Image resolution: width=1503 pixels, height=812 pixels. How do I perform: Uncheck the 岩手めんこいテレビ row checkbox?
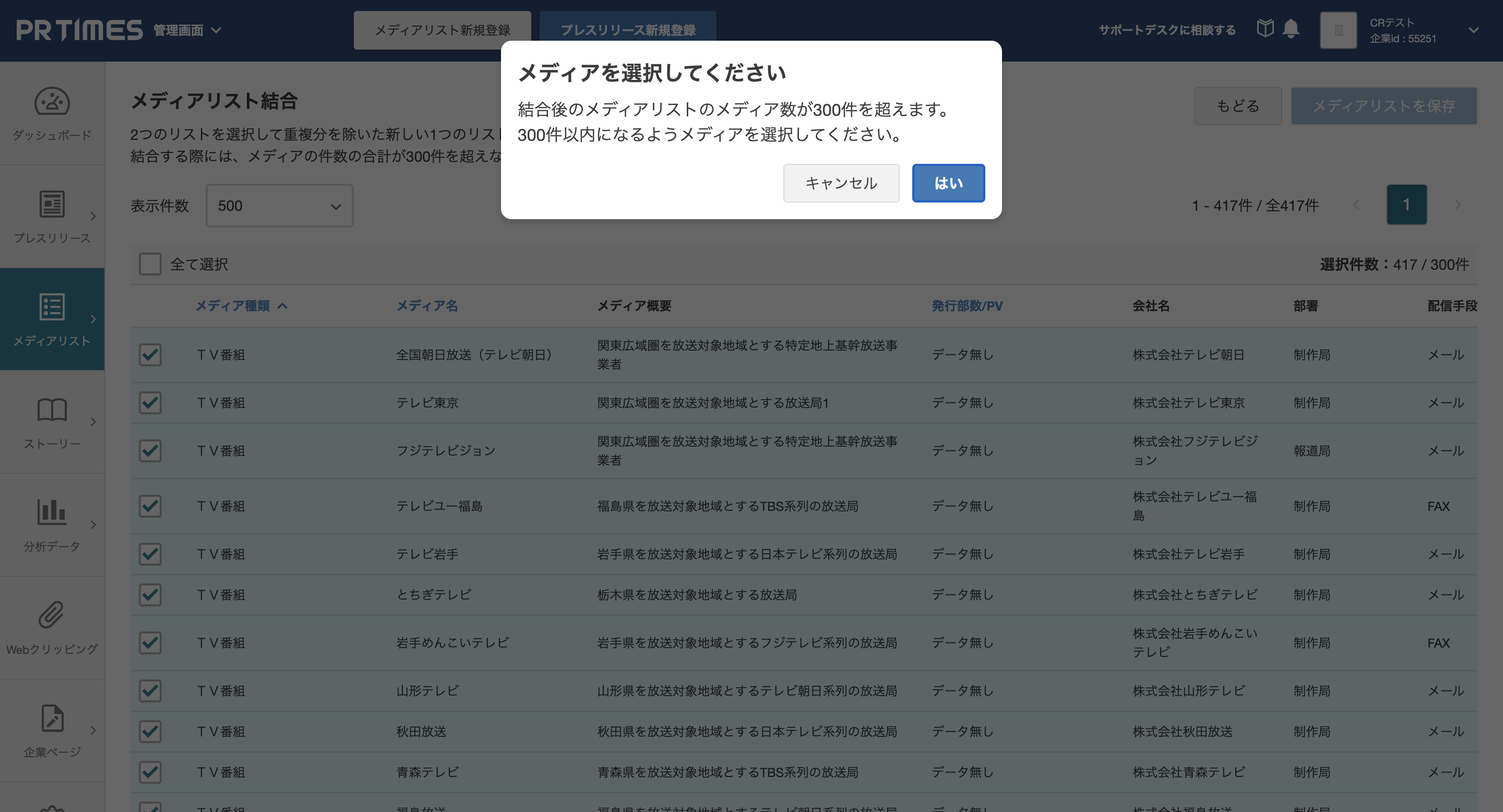[x=150, y=642]
